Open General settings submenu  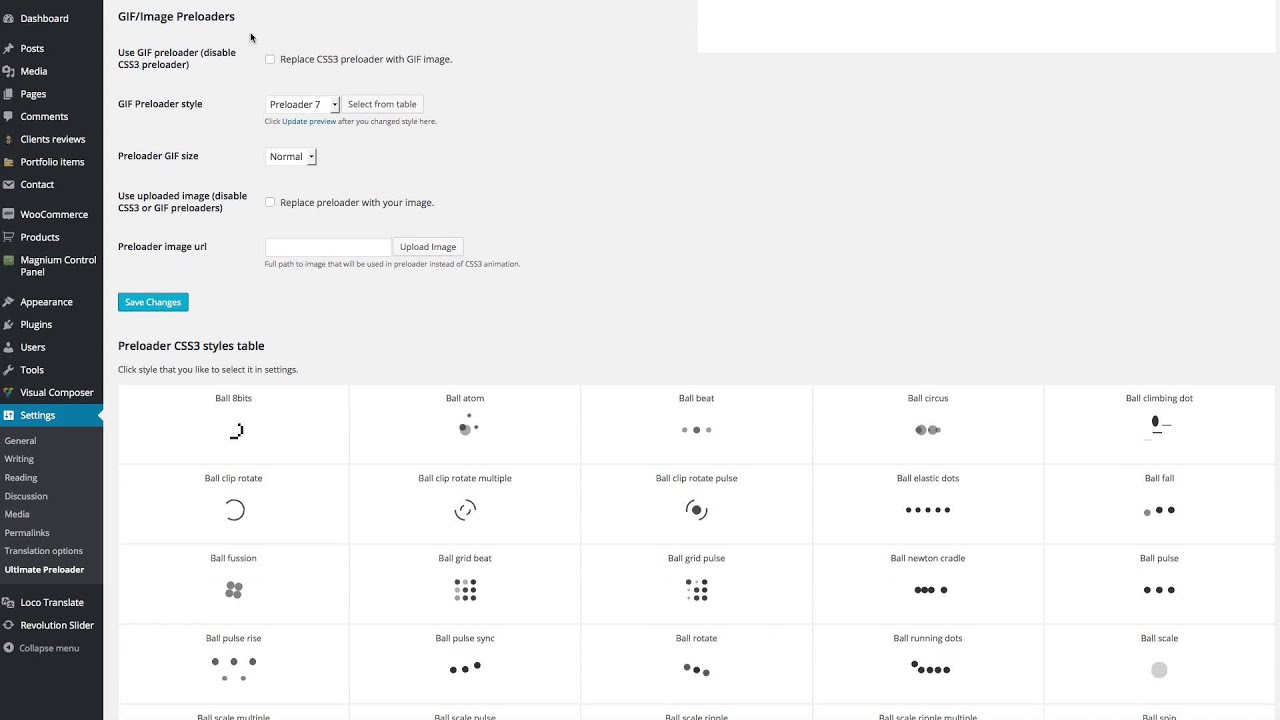pyautogui.click(x=20, y=441)
